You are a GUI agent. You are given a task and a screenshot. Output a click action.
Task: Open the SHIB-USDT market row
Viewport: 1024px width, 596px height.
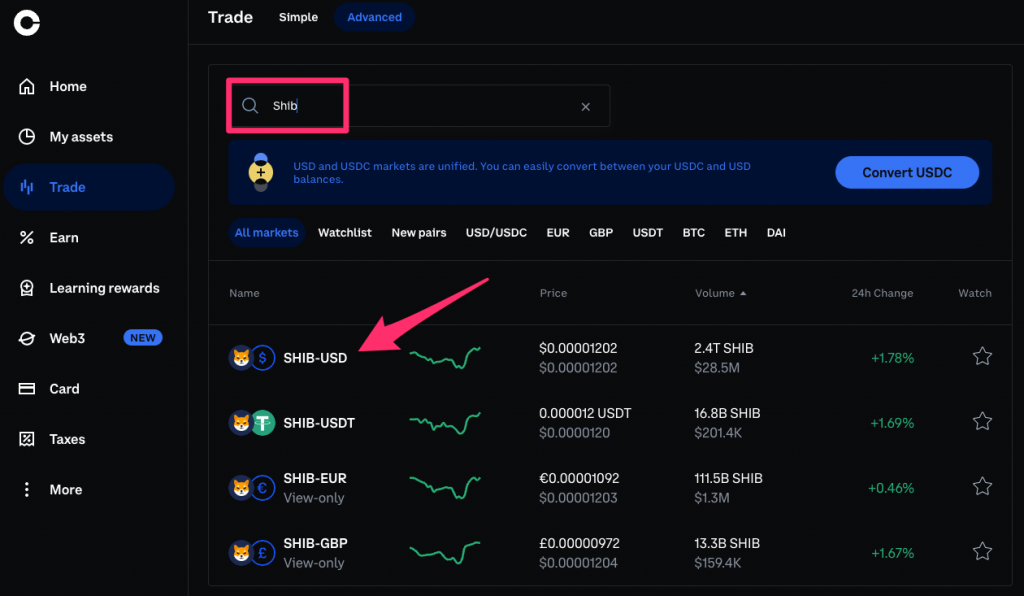(x=610, y=423)
